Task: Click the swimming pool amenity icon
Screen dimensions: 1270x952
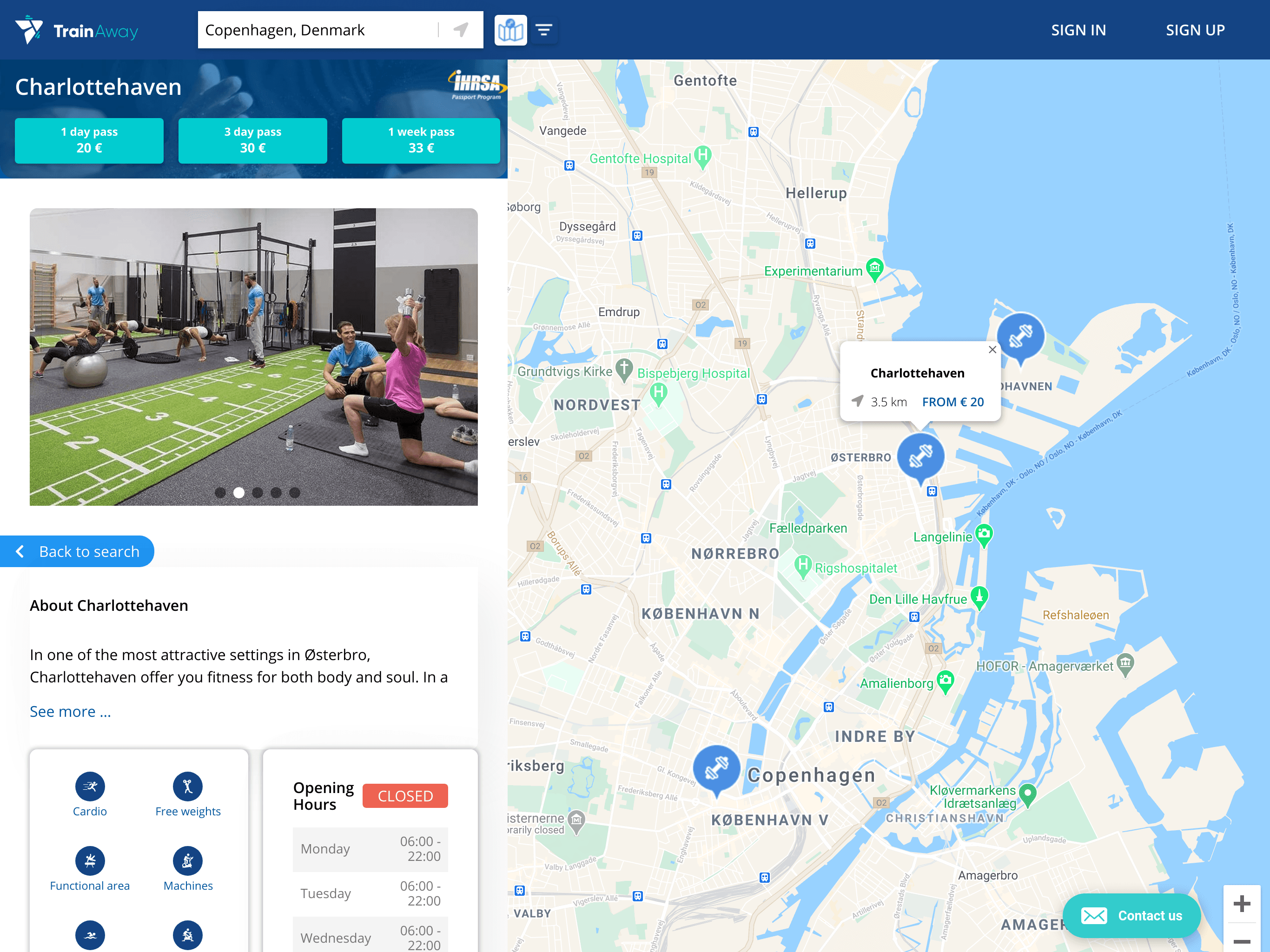Action: (90, 935)
